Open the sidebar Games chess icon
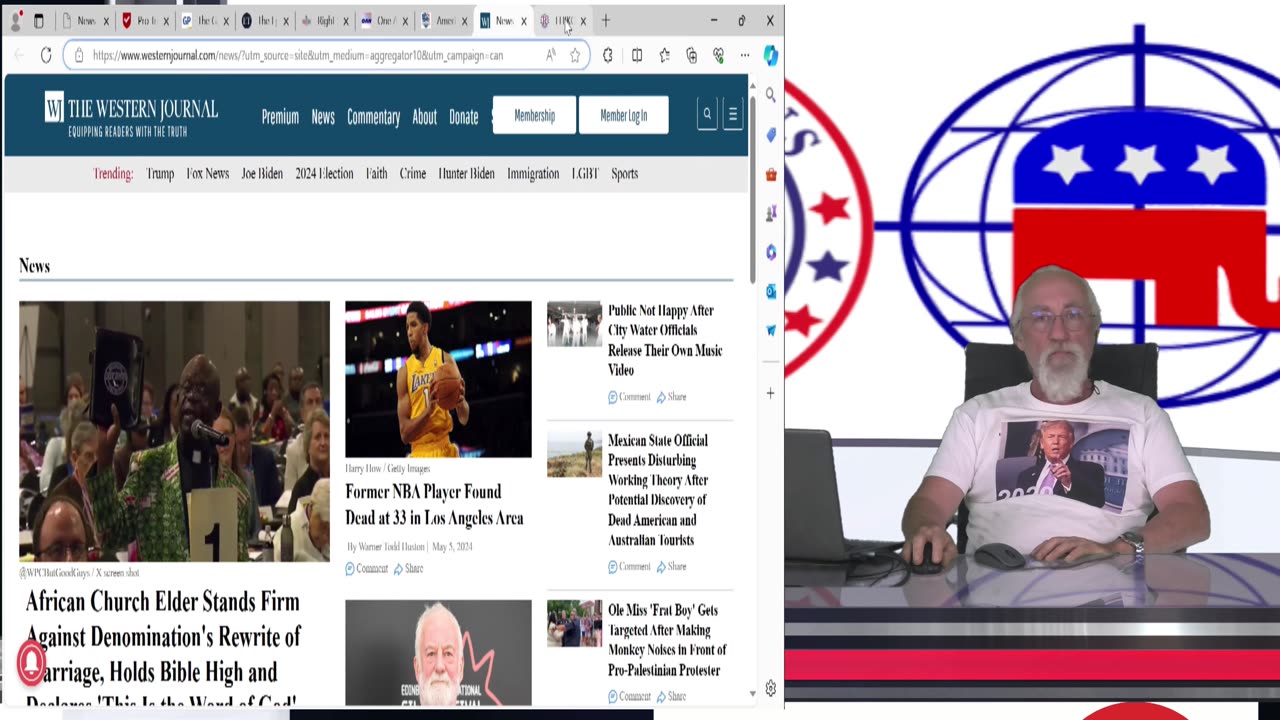Viewport: 1280px width, 720px height. (771, 213)
